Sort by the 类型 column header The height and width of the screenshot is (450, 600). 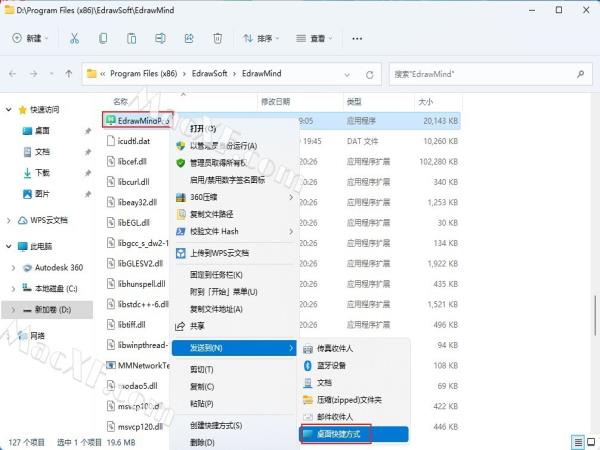(x=354, y=101)
